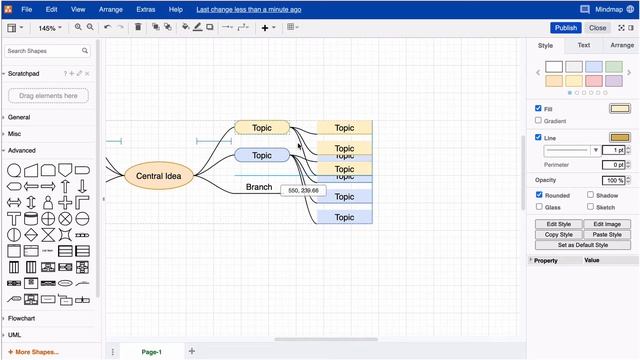Open fill color bucket tool
This screenshot has width=640, height=360.
(x=185, y=27)
